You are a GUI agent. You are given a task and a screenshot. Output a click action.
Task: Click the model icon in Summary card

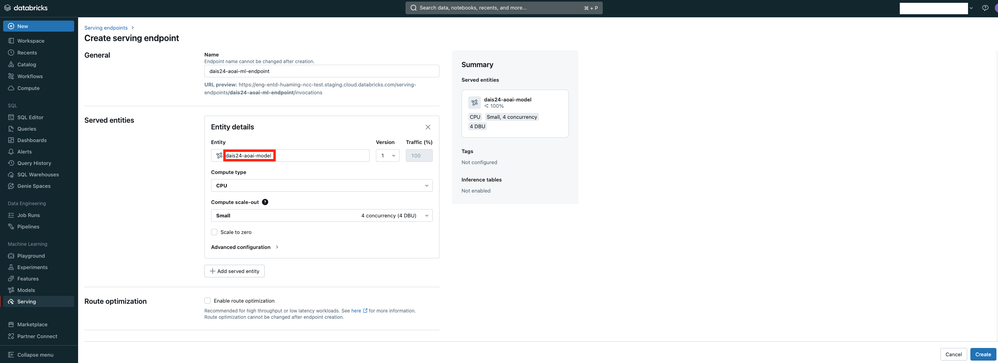474,103
